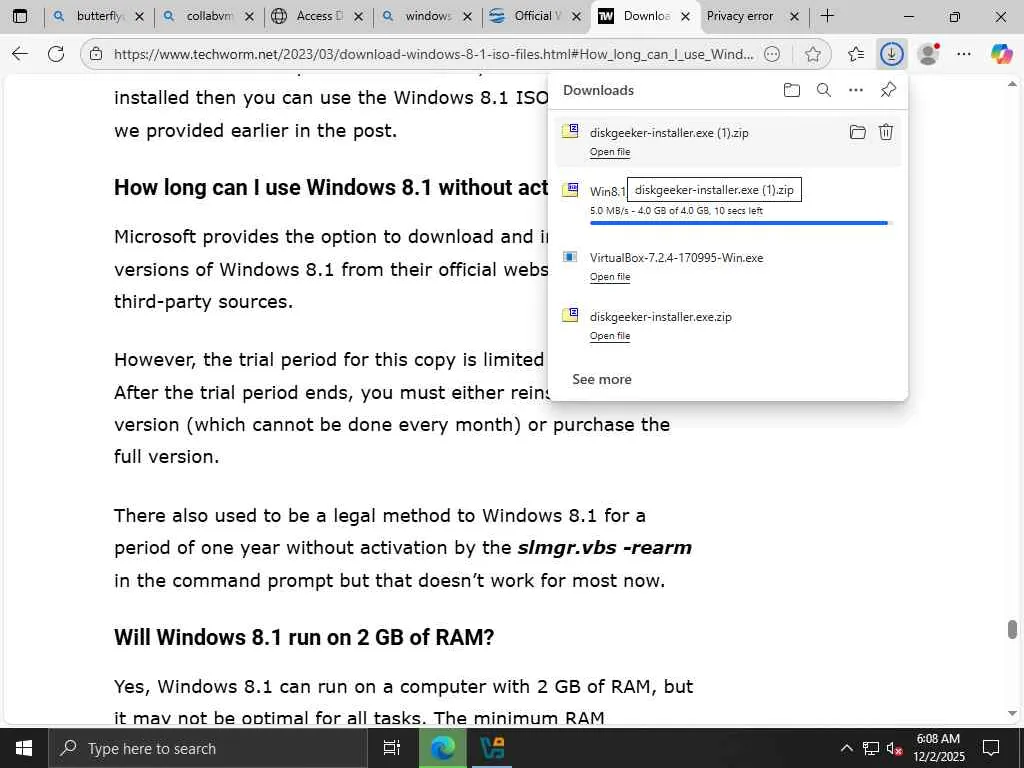
Task: Select the VirtualBox-7.2.4-170995-Win.exe filename
Action: pos(677,258)
